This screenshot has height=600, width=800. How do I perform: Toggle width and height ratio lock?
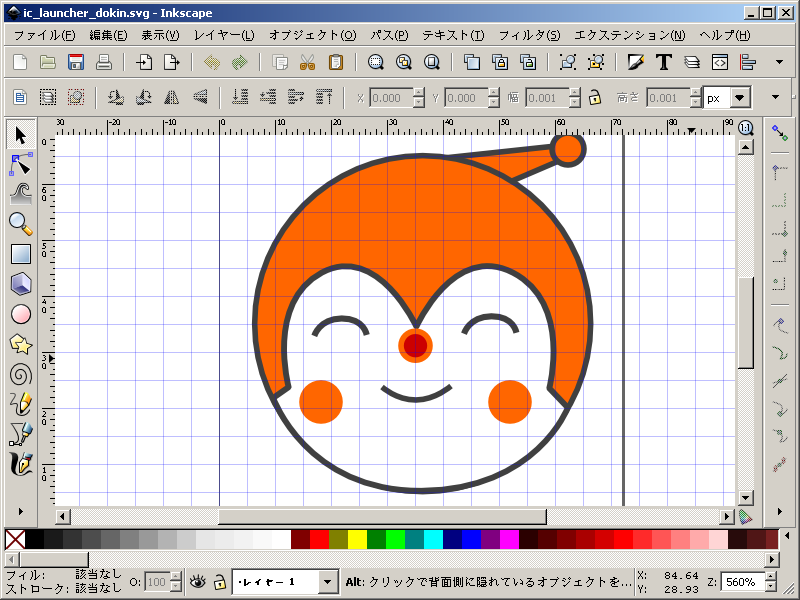tap(594, 98)
